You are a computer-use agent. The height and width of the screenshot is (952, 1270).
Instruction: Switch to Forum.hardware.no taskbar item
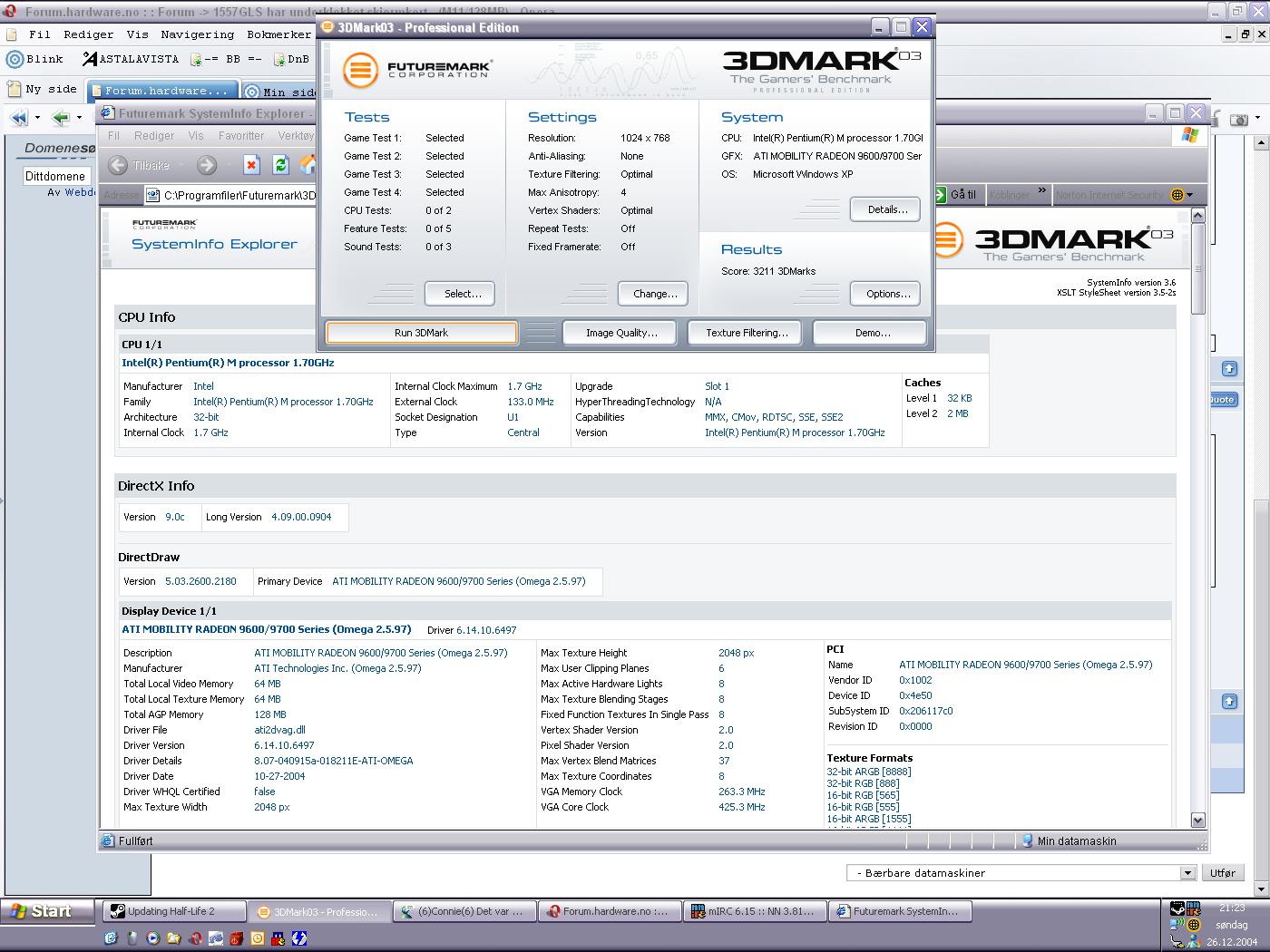610,911
